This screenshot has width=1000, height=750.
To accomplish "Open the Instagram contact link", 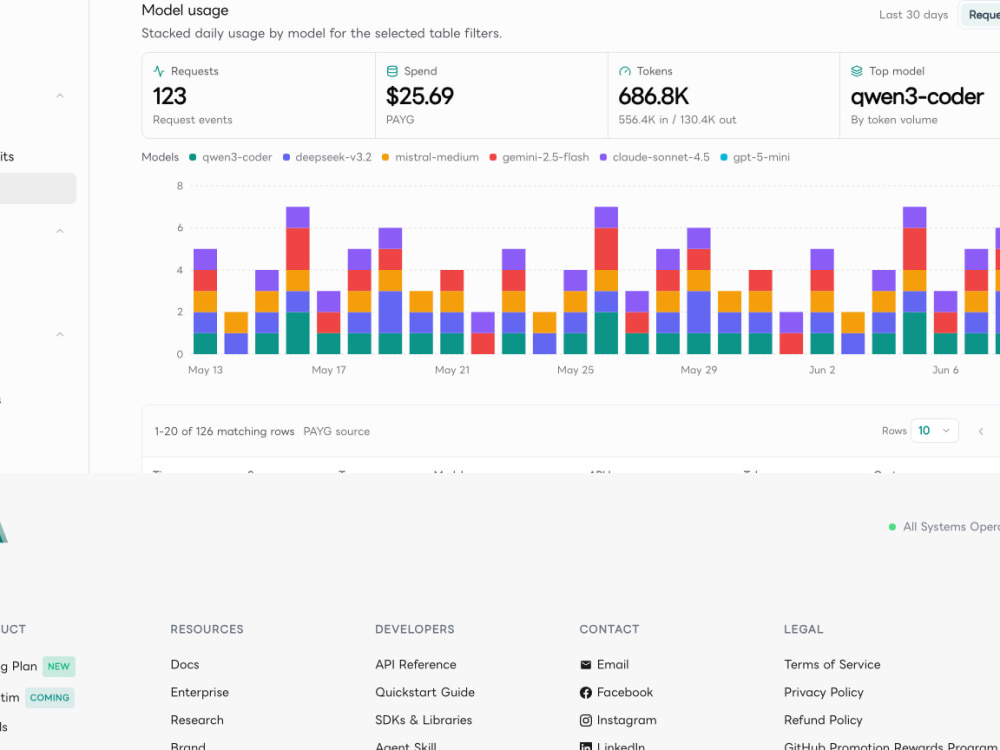I will 618,720.
